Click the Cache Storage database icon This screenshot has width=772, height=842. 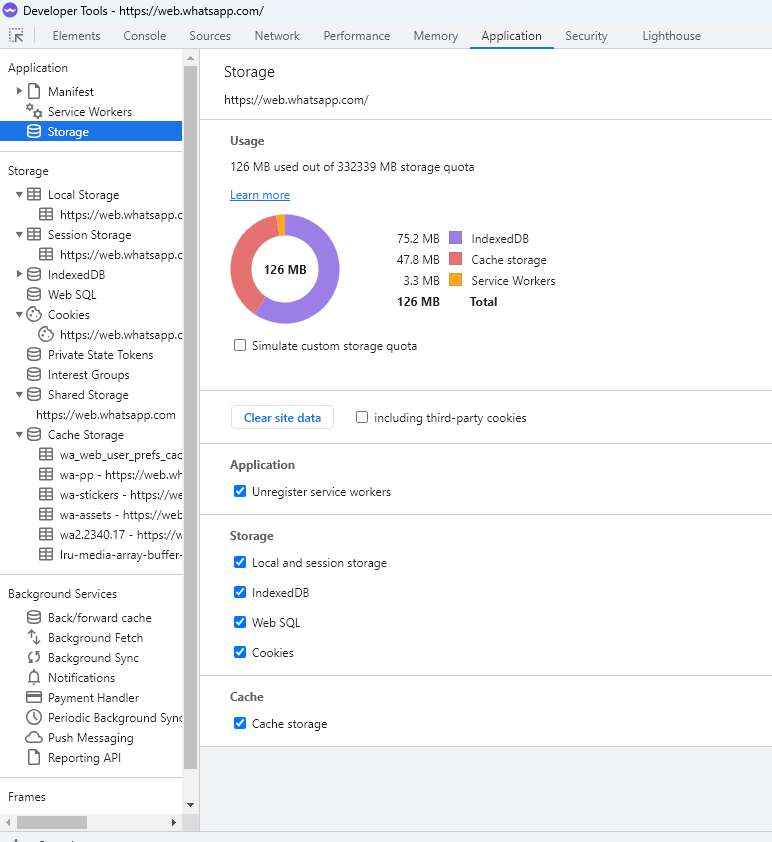click(34, 434)
